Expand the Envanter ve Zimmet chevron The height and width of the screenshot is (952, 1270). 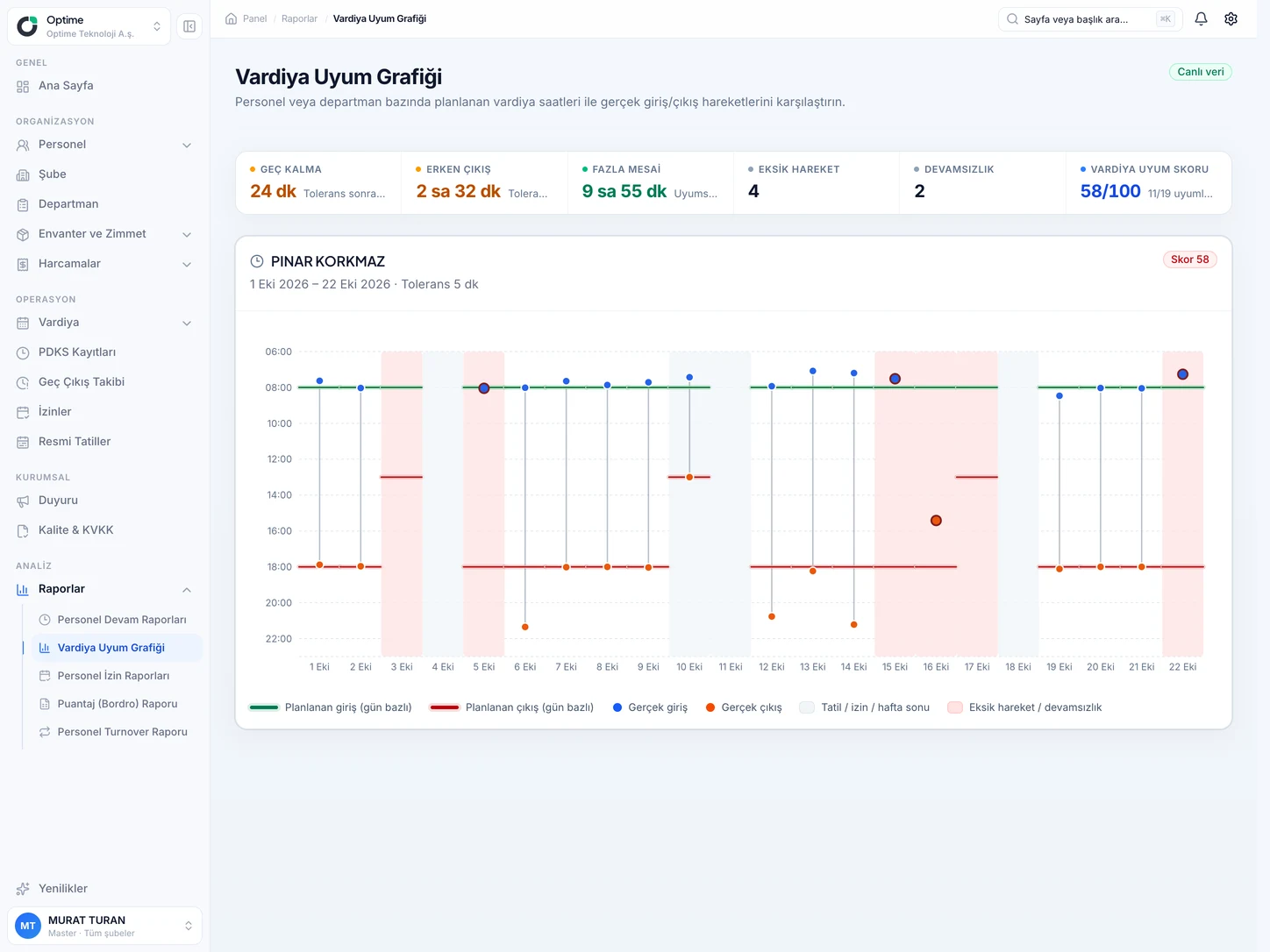pos(187,234)
